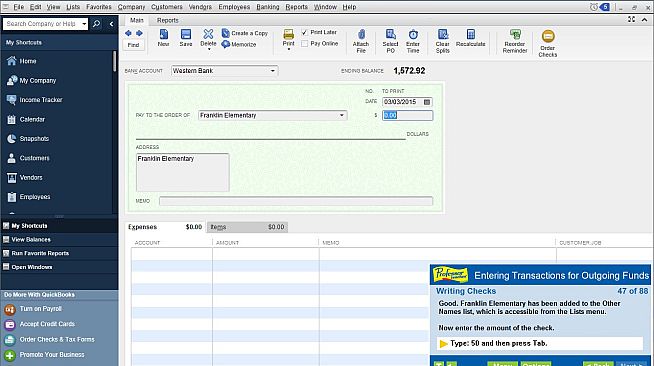Image resolution: width=654 pixels, height=366 pixels.
Task: Click the Memo field
Action: (296, 201)
